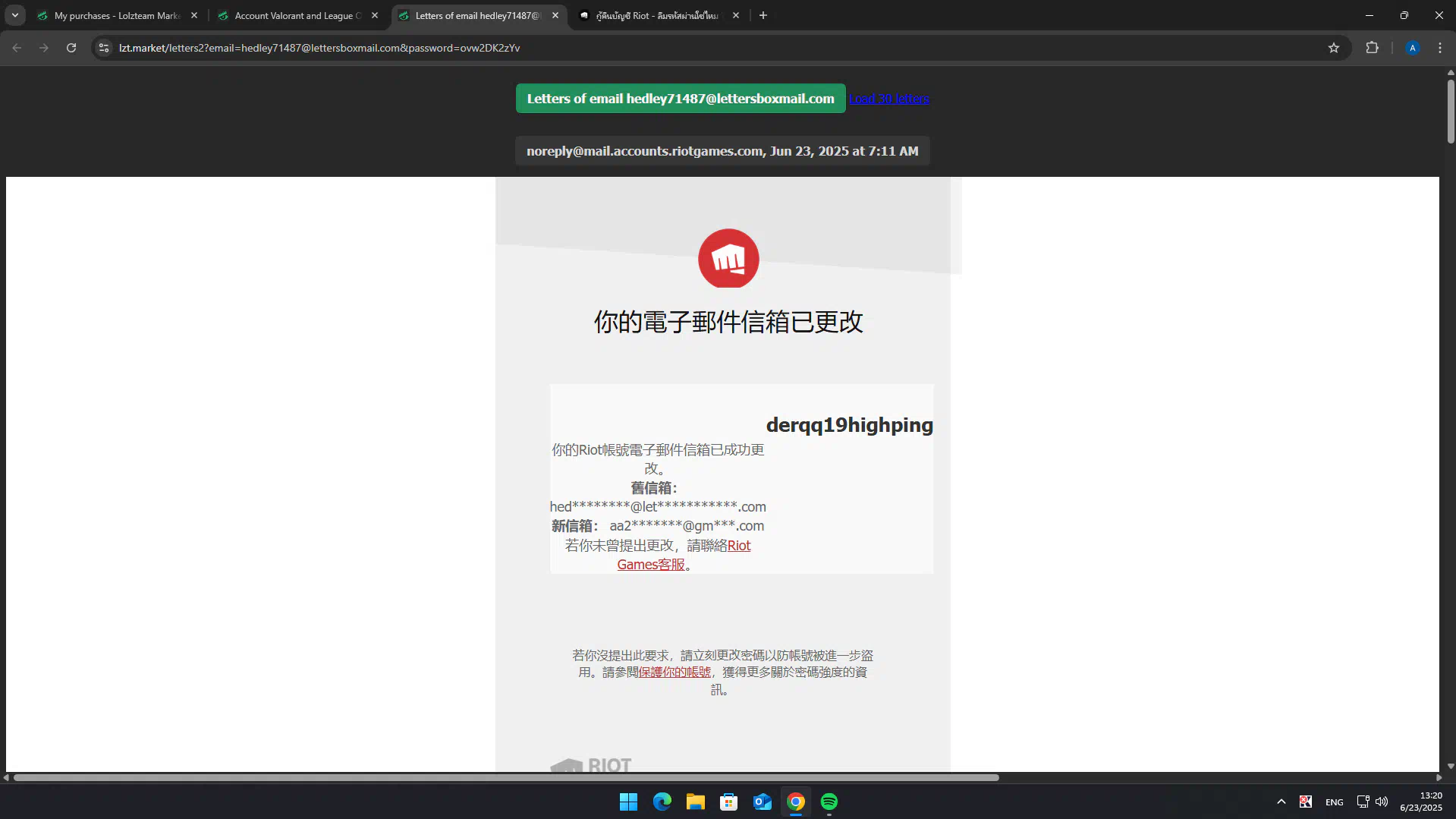
Task: Switch to My purchases - Lolzteam Market tab
Action: 118,15
